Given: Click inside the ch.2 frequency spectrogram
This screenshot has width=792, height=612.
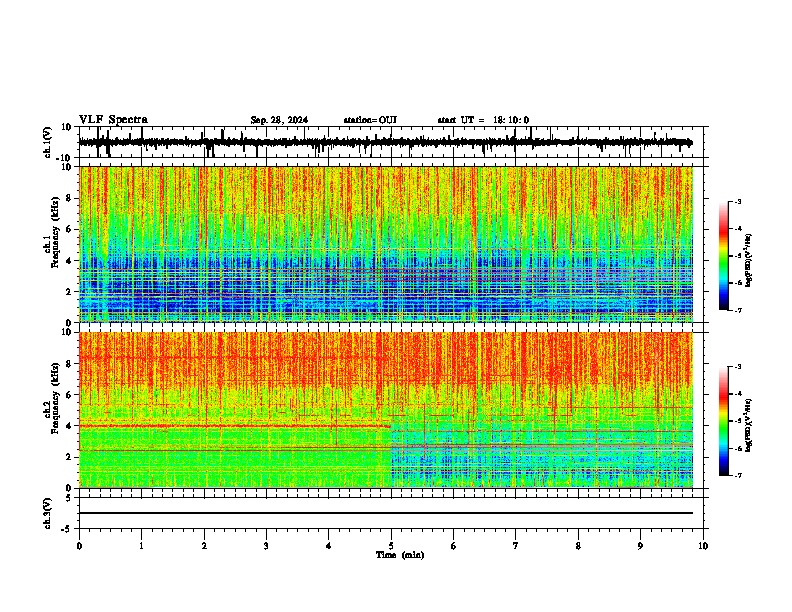Looking at the screenshot, I should coord(385,410).
